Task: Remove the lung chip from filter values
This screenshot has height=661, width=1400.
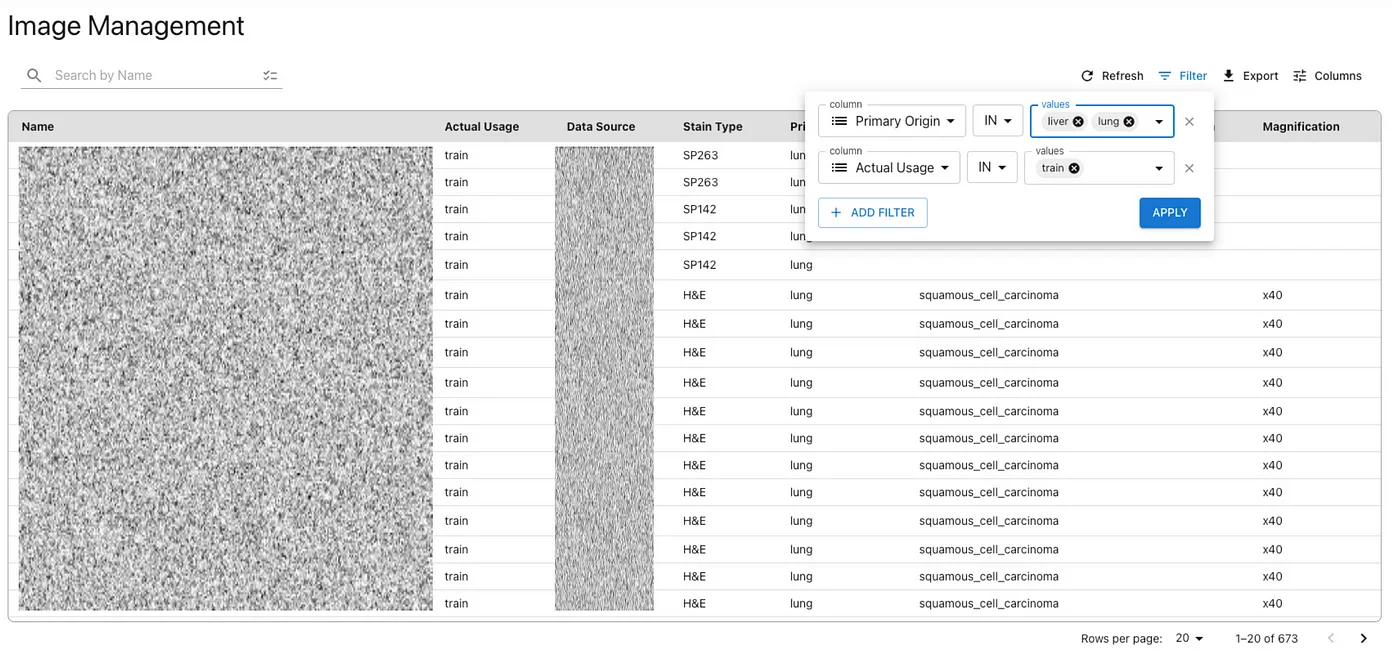Action: tap(1129, 122)
